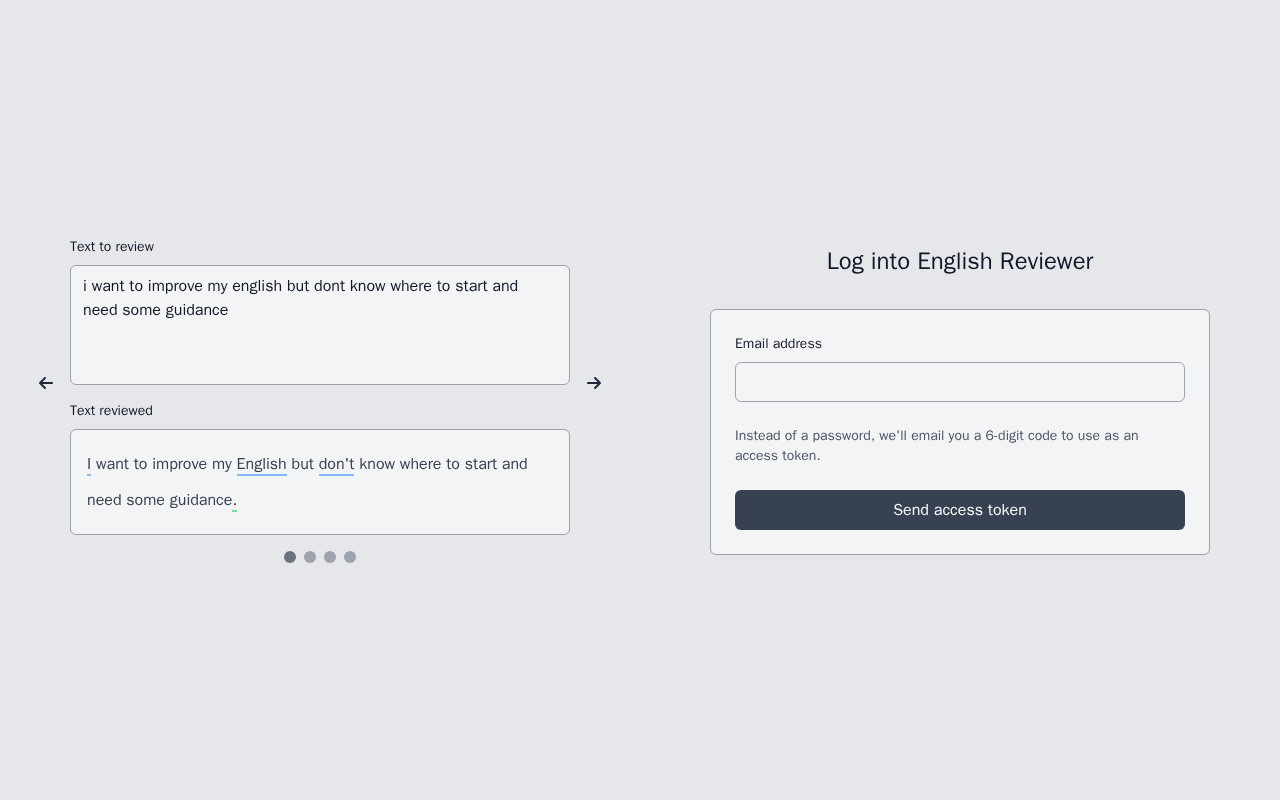The image size is (1280, 800).
Task: Click the underlined capital "I" correction
Action: pyautogui.click(x=89, y=464)
